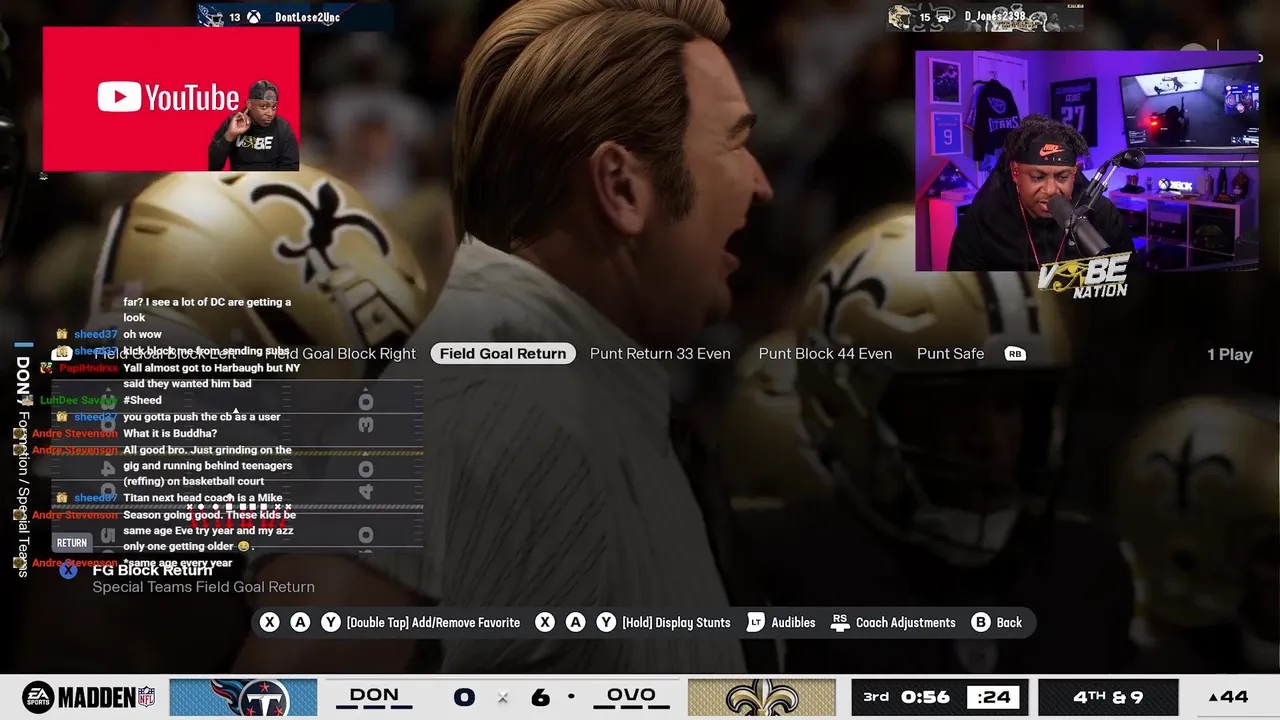This screenshot has height=720, width=1280.
Task: Click the DontLose2Unc gamertag
Action: (307, 17)
